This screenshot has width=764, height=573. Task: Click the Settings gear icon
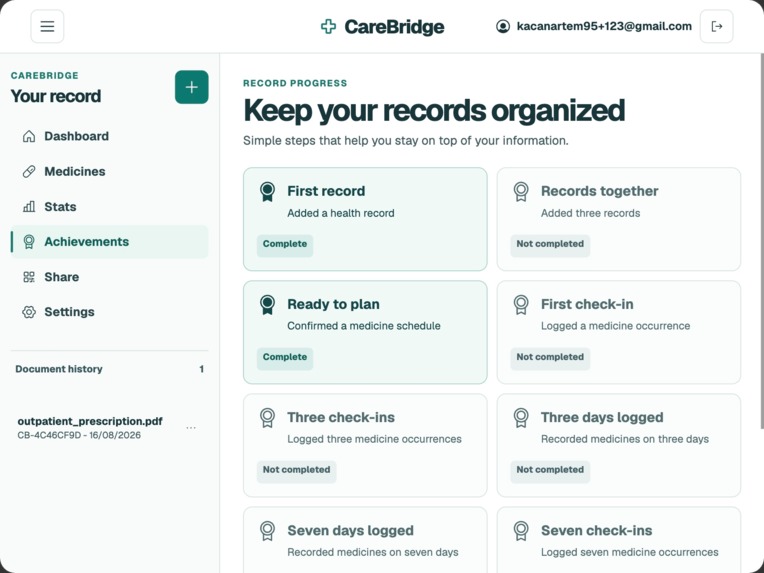click(x=29, y=312)
